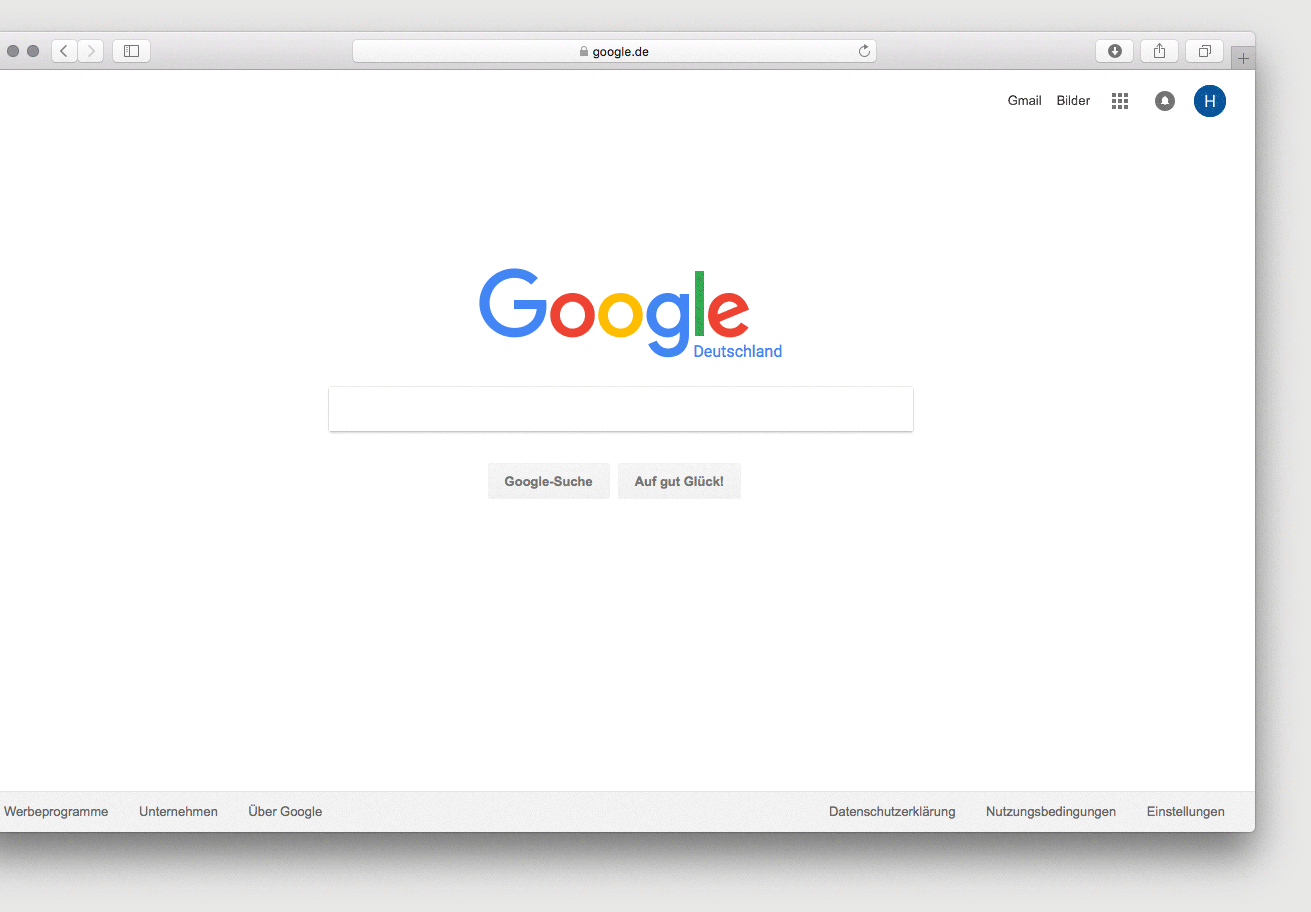Show the Safari sidebar

[131, 51]
